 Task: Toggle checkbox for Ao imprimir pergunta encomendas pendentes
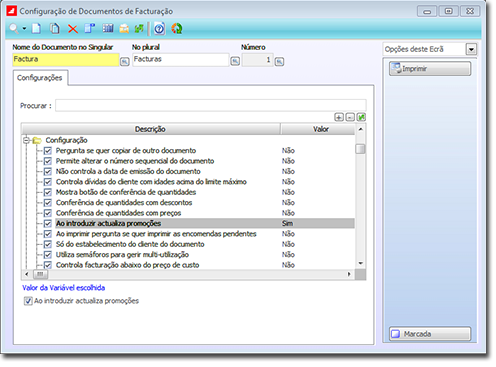click(48, 234)
